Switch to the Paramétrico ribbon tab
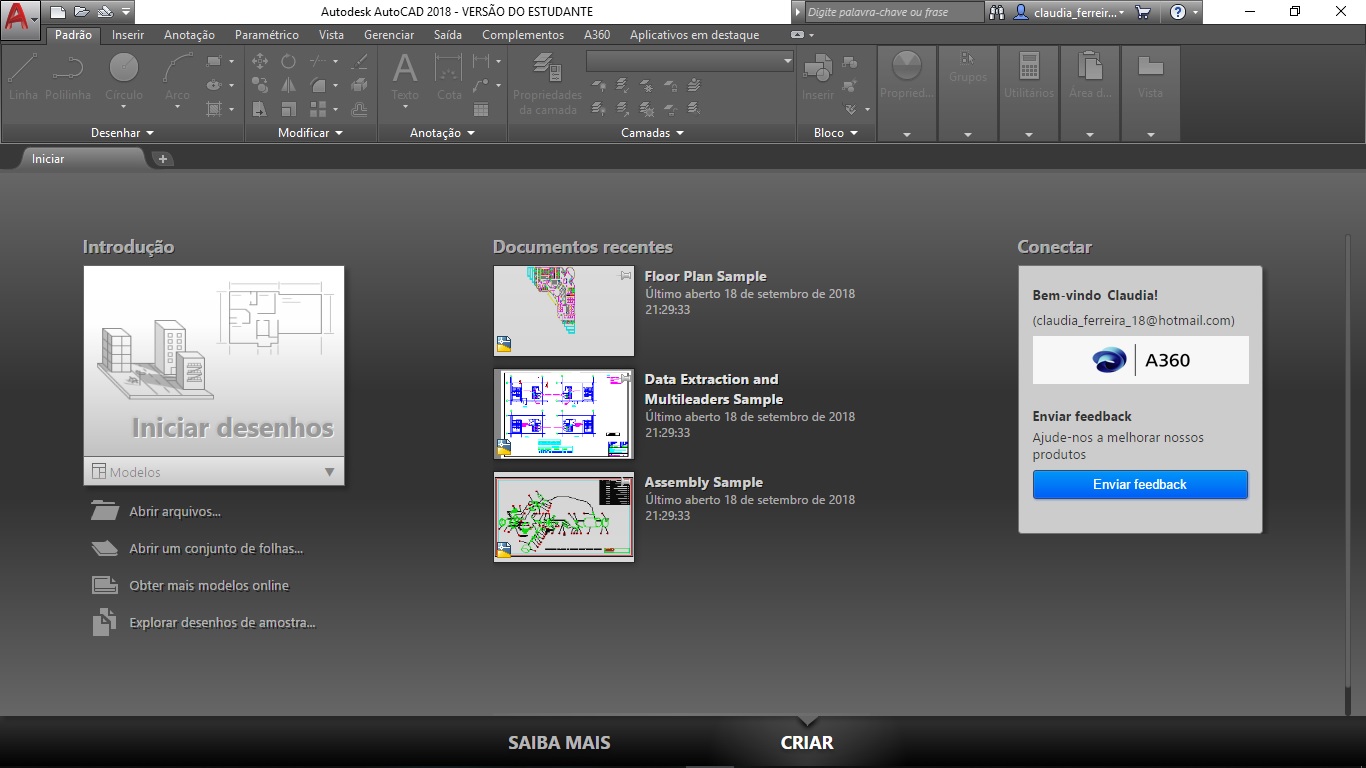The height and width of the screenshot is (768, 1366). click(267, 35)
